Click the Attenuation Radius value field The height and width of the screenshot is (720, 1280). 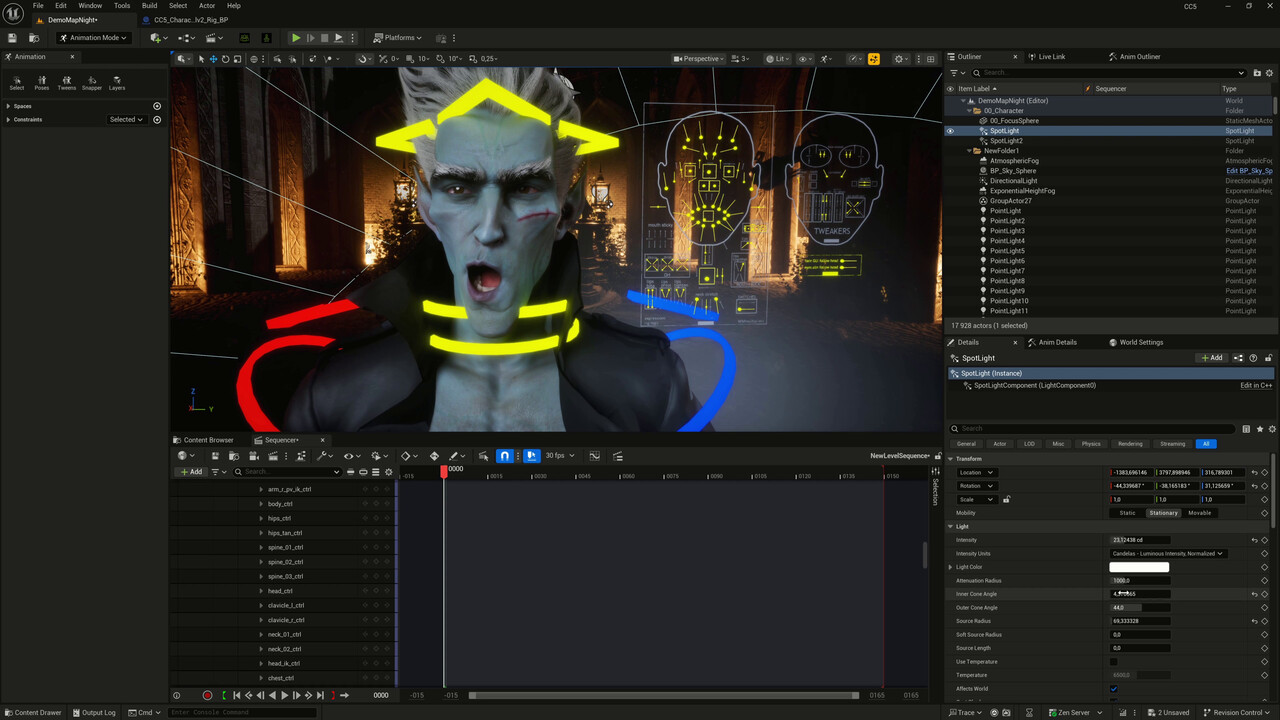(1139, 580)
